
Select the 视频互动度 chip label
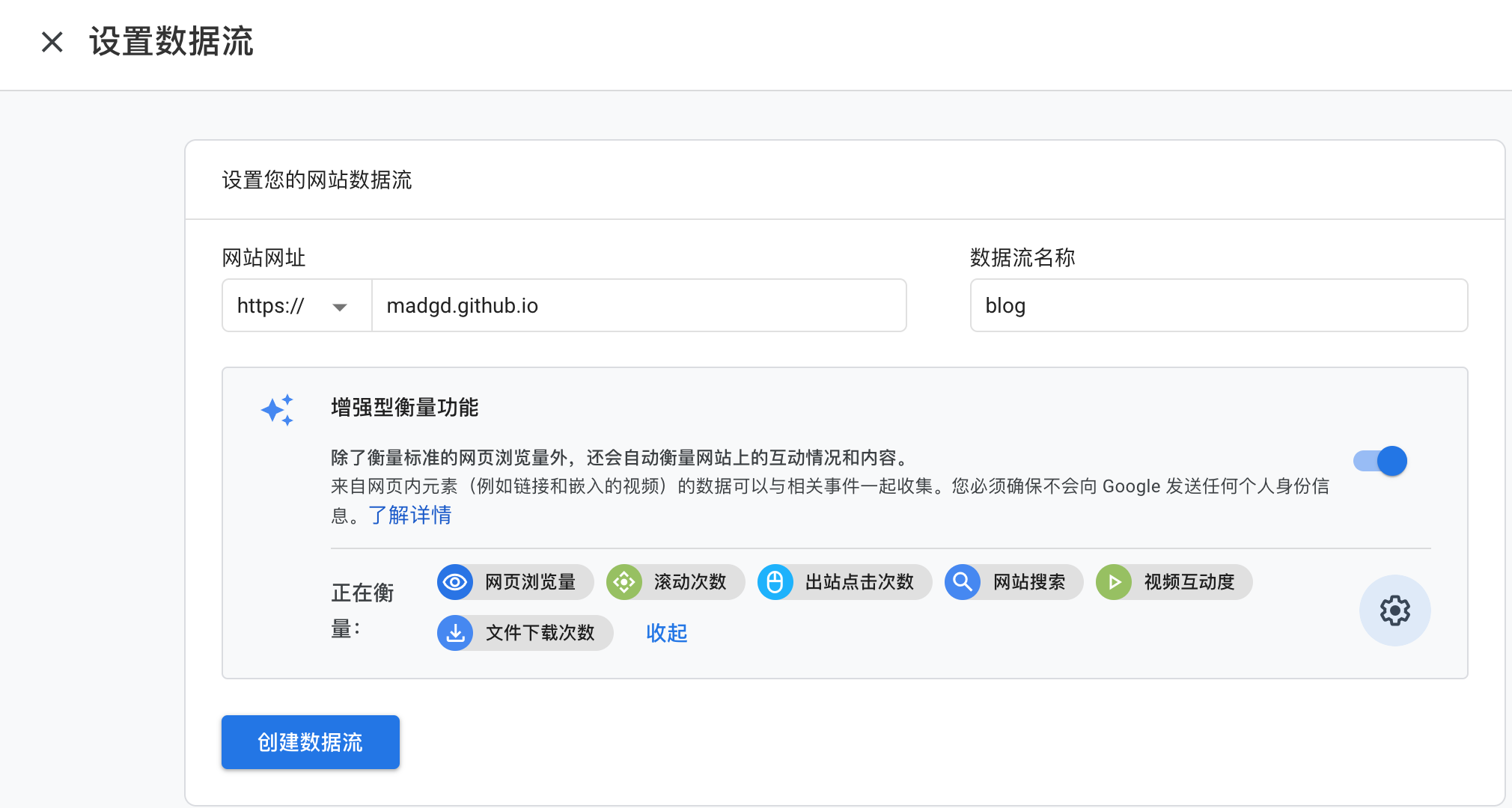tap(1189, 582)
